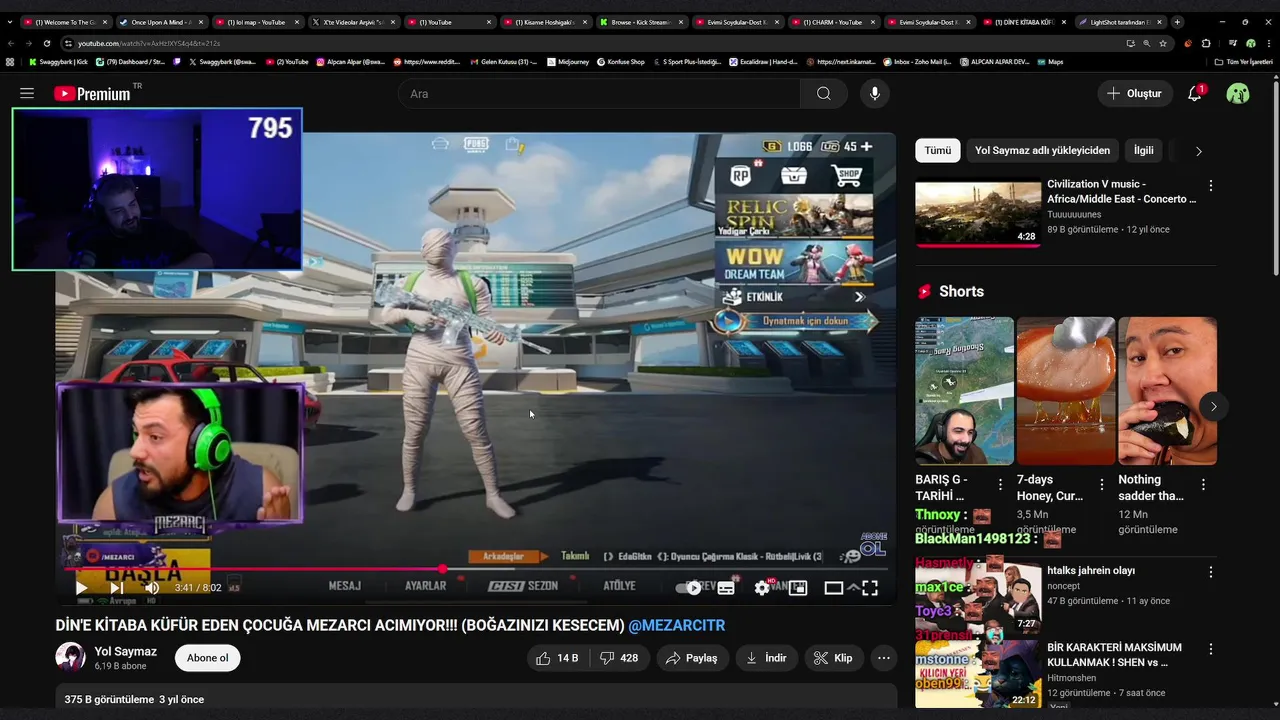Image resolution: width=1280 pixels, height=720 pixels.
Task: Open the browser extensions puzzle icon
Action: 1206,43
